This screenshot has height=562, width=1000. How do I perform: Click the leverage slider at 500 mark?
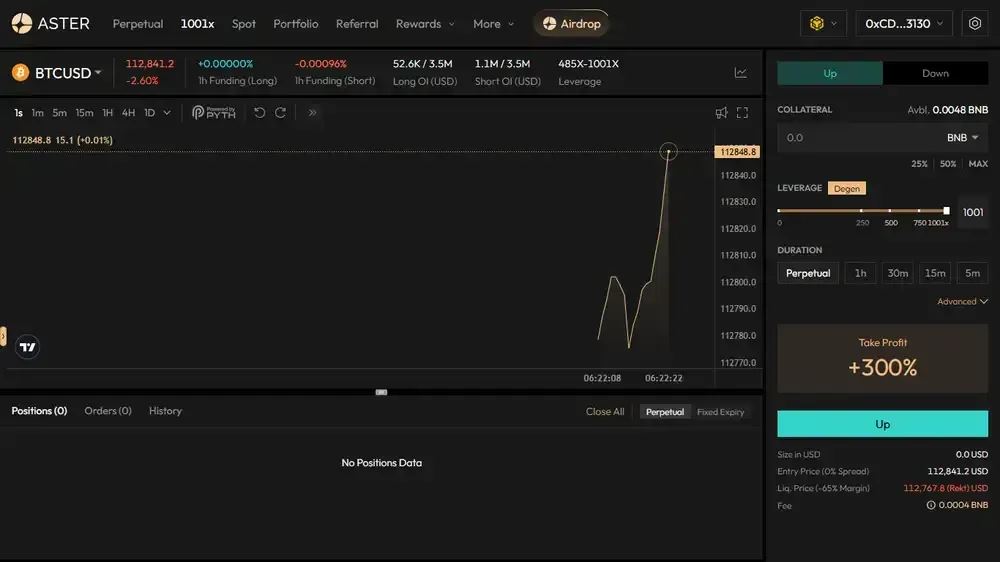click(x=890, y=211)
